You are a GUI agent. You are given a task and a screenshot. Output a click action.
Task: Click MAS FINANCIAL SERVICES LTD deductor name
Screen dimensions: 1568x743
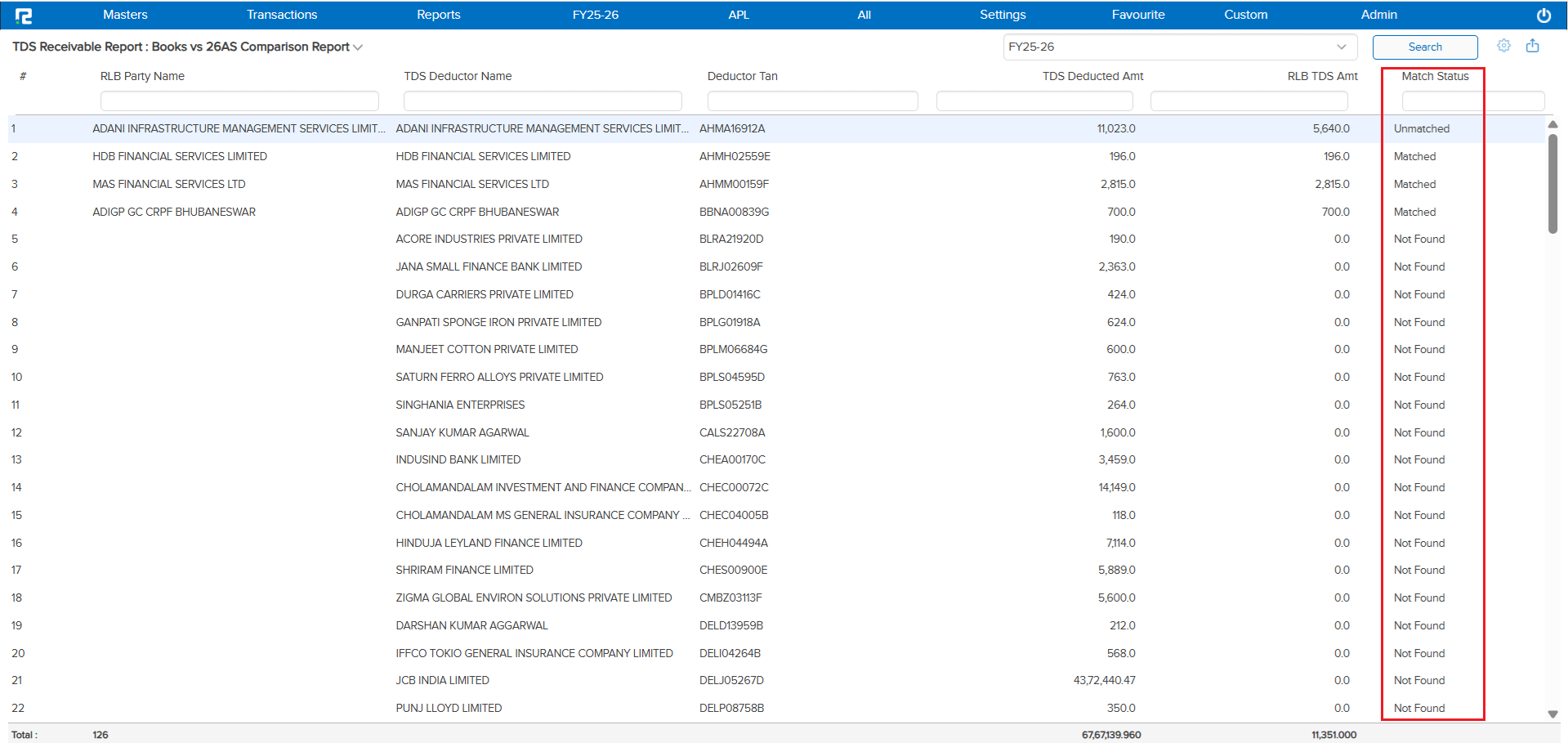[x=472, y=184]
